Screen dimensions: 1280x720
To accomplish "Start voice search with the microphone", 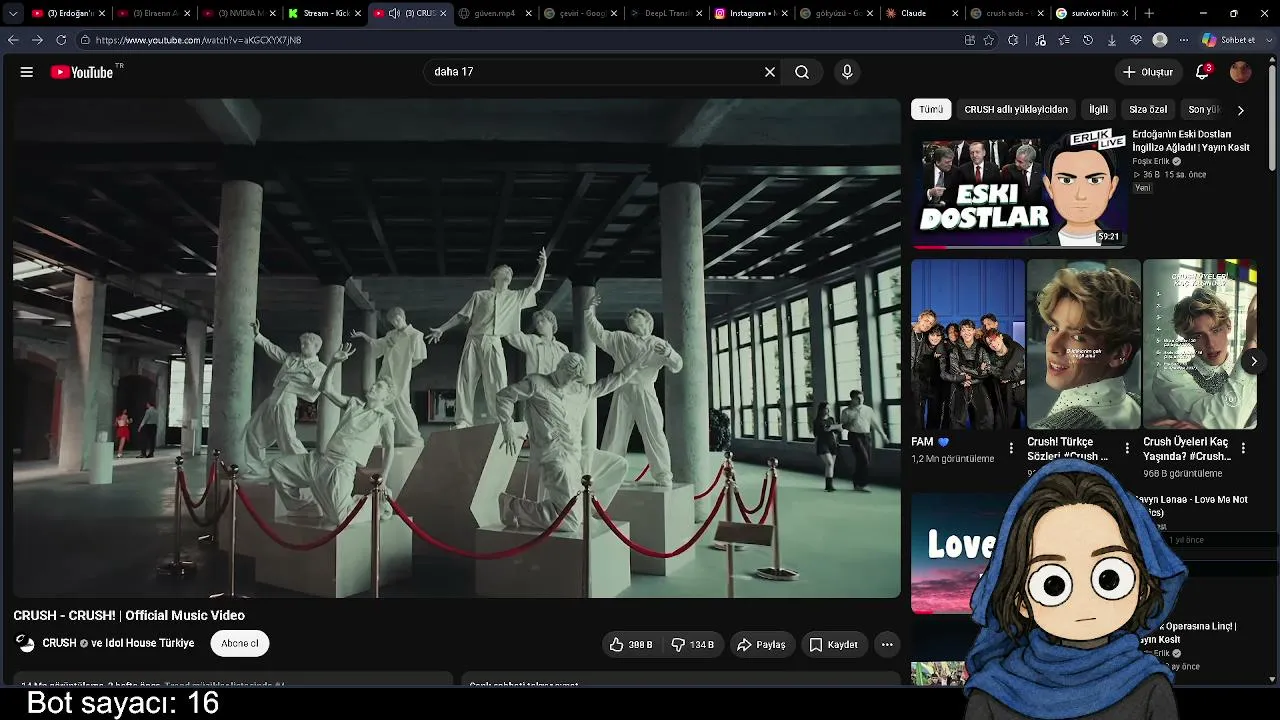I will (x=847, y=72).
